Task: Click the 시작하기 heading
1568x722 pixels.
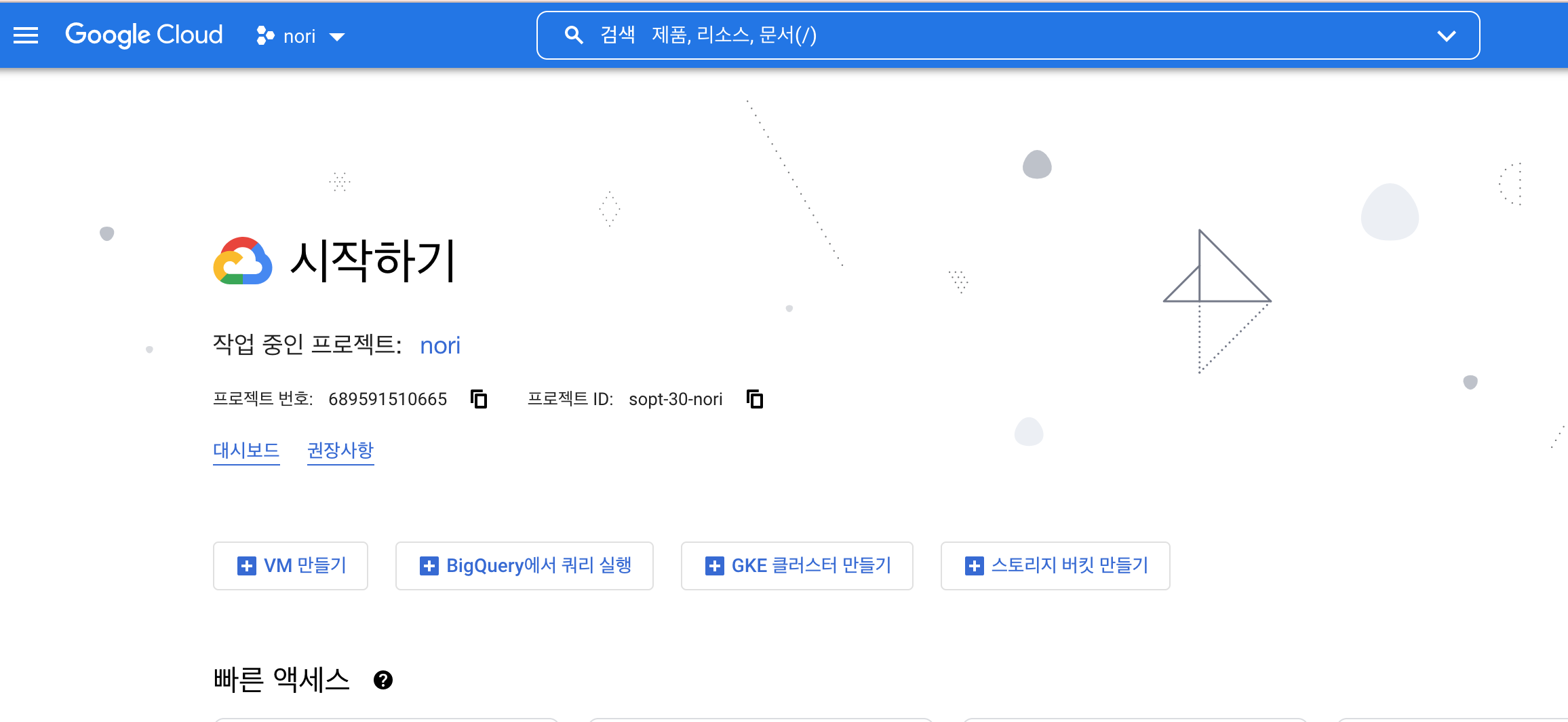Action: tap(373, 261)
